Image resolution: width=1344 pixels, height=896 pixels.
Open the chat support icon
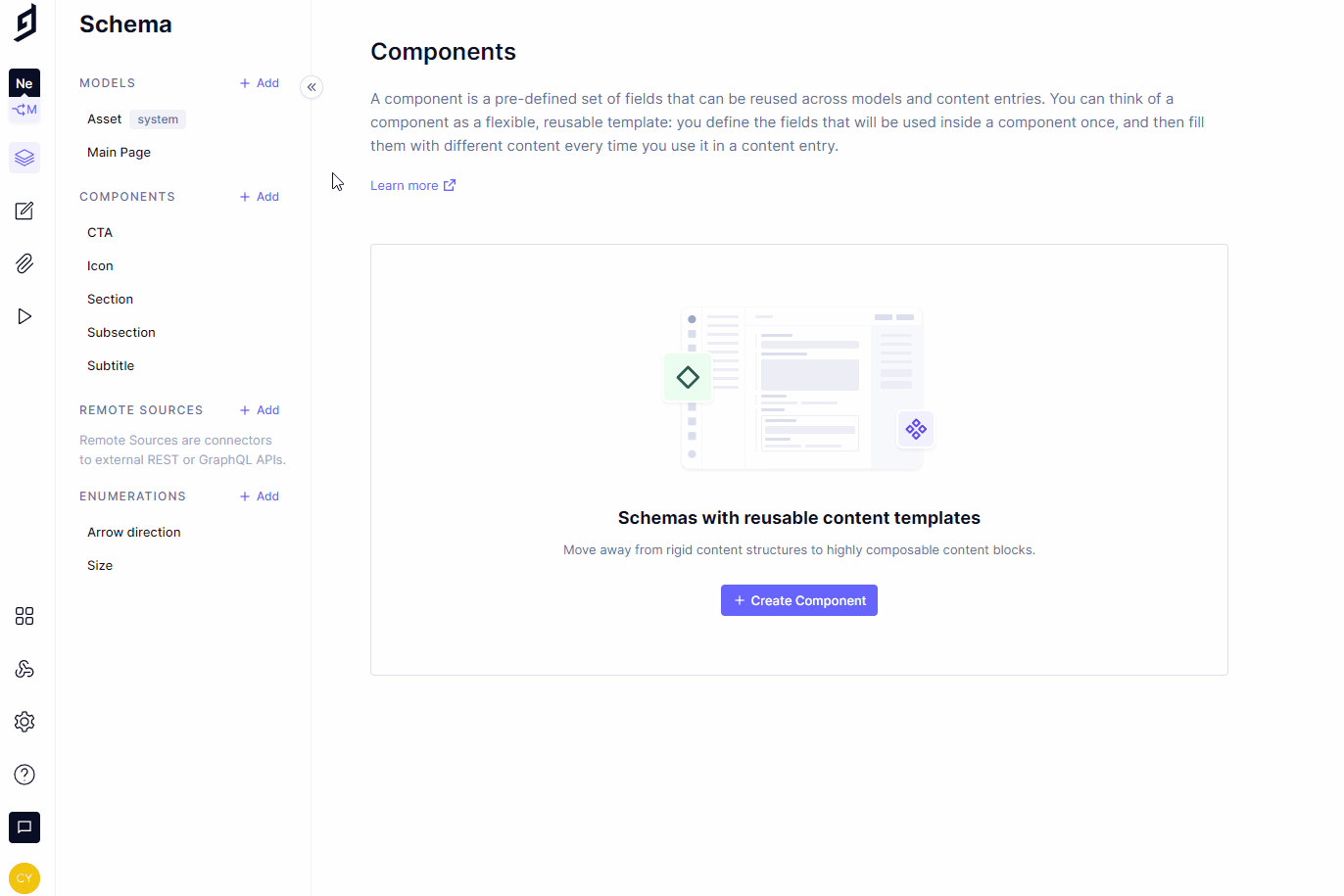click(x=24, y=827)
